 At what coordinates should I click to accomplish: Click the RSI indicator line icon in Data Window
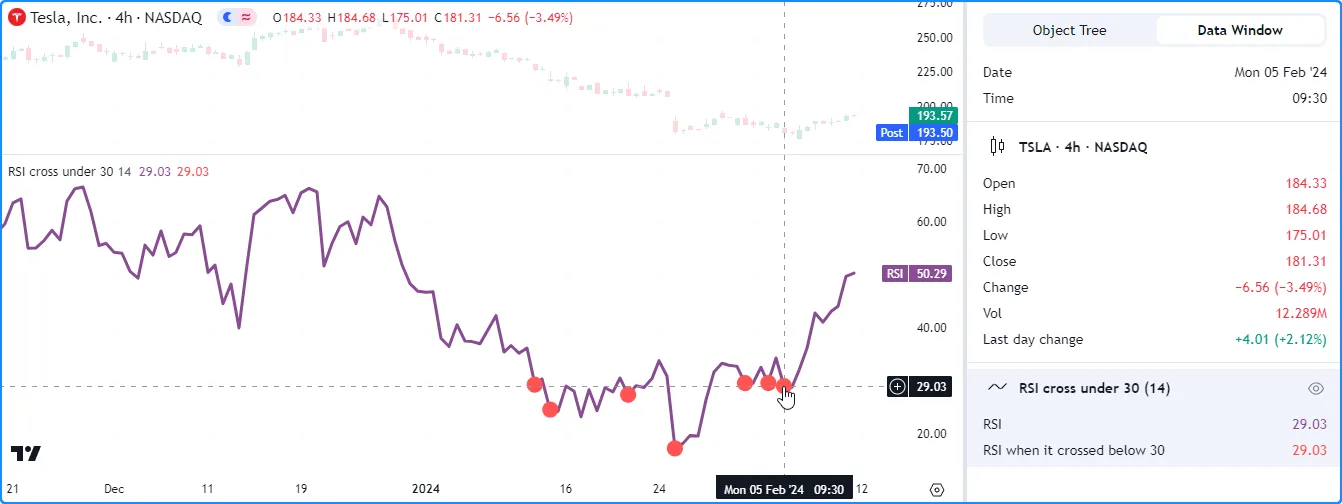tap(997, 388)
